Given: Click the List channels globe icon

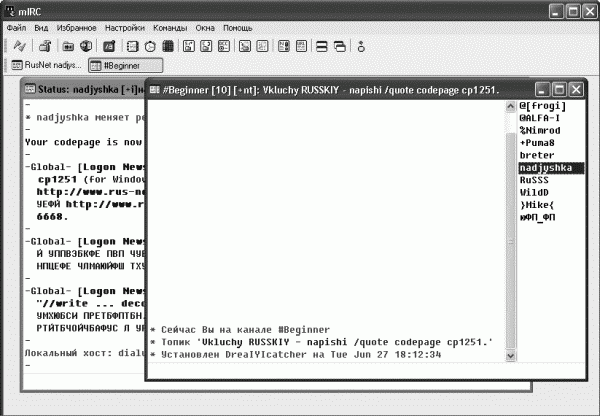Looking at the screenshot, I should pyautogui.click(x=86, y=46).
